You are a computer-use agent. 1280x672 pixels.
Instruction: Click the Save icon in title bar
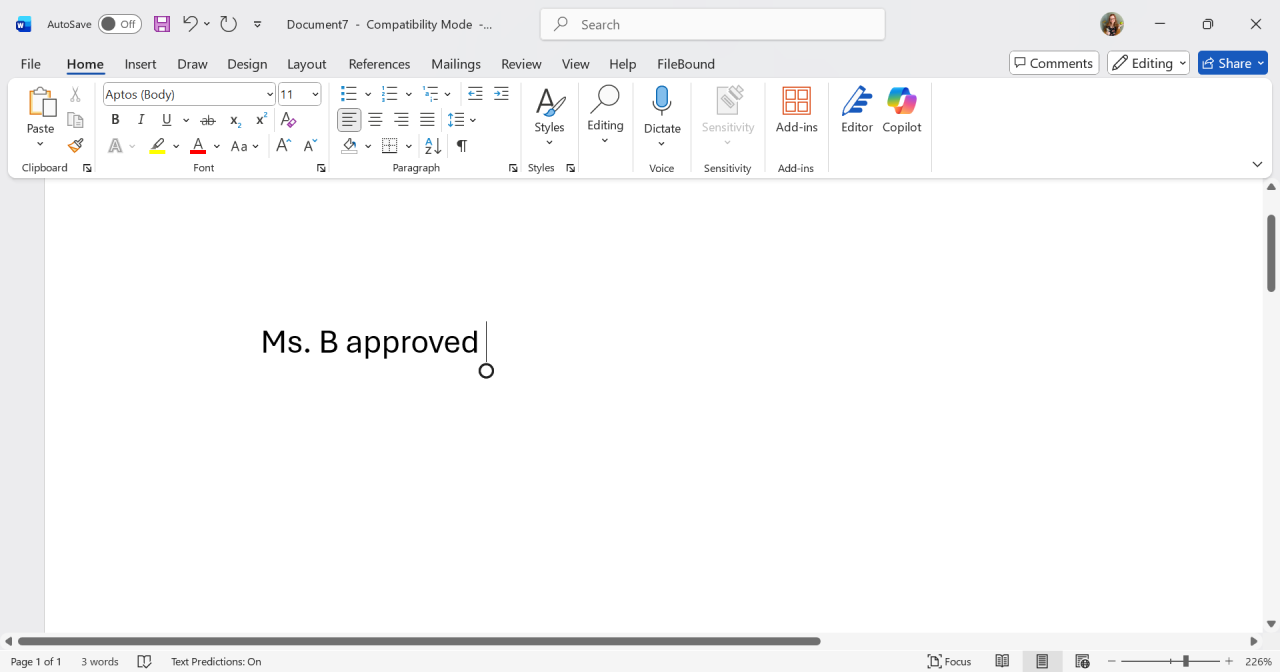[x=161, y=24]
